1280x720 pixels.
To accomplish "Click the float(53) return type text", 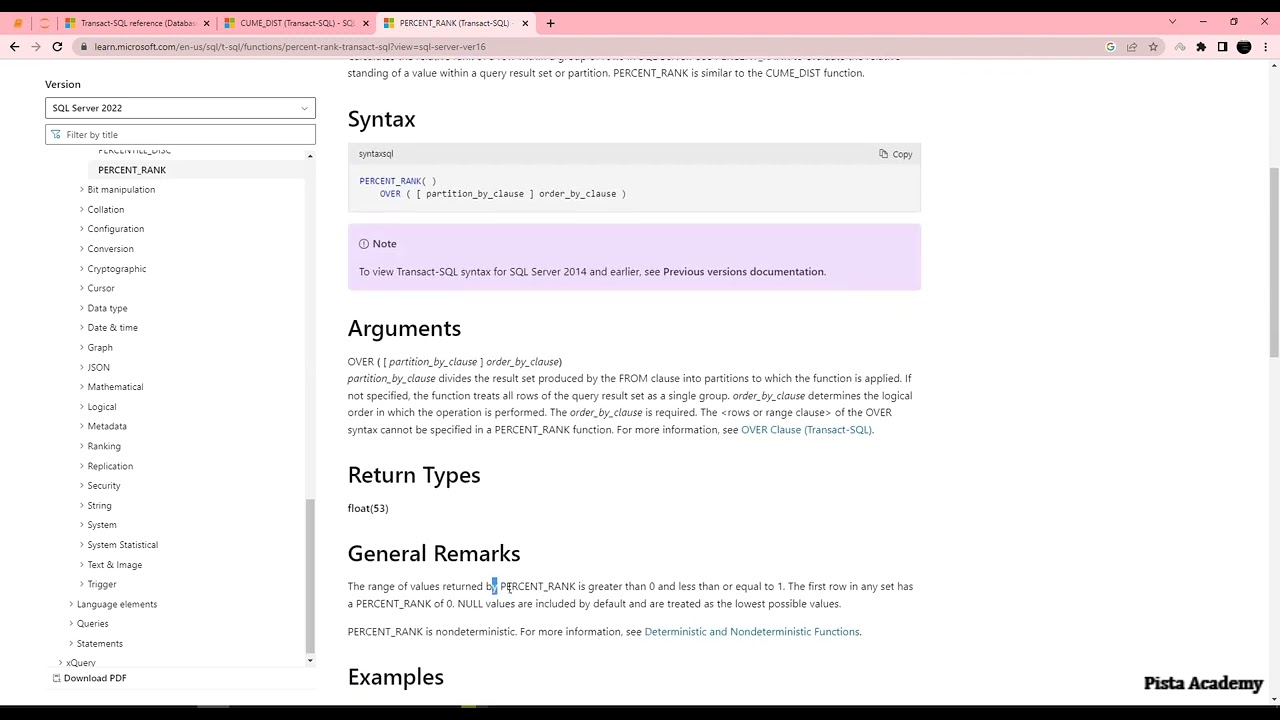I will tap(368, 508).
